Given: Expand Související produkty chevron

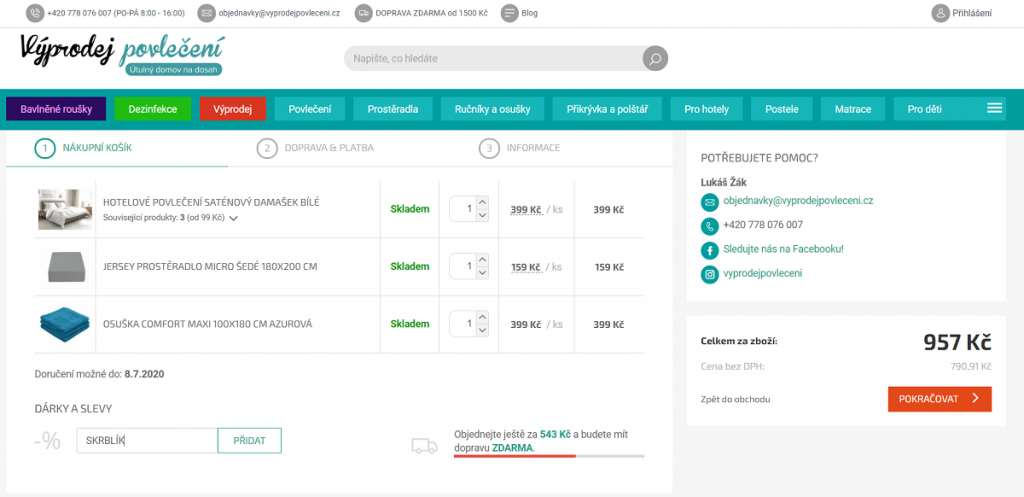Looking at the screenshot, I should pyautogui.click(x=233, y=219).
